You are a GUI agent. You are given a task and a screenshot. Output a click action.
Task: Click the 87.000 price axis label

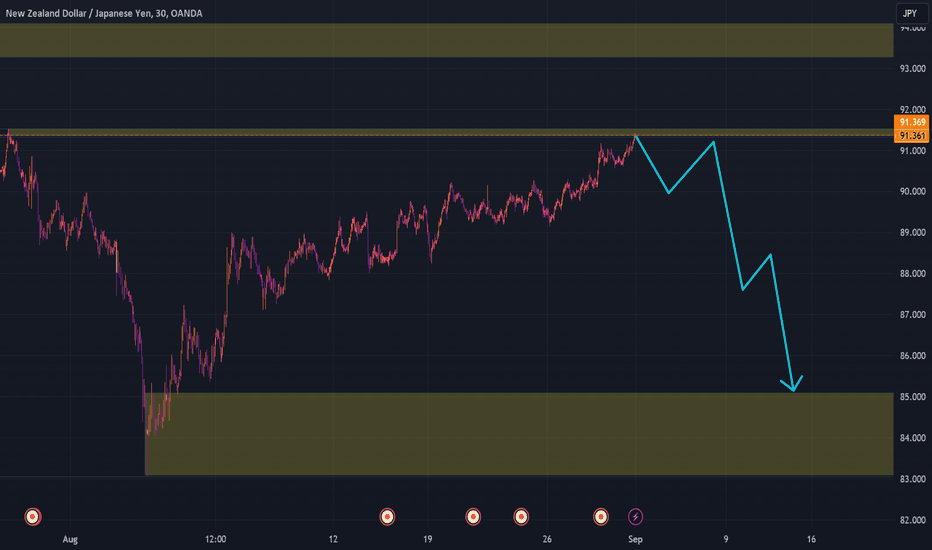click(912, 315)
